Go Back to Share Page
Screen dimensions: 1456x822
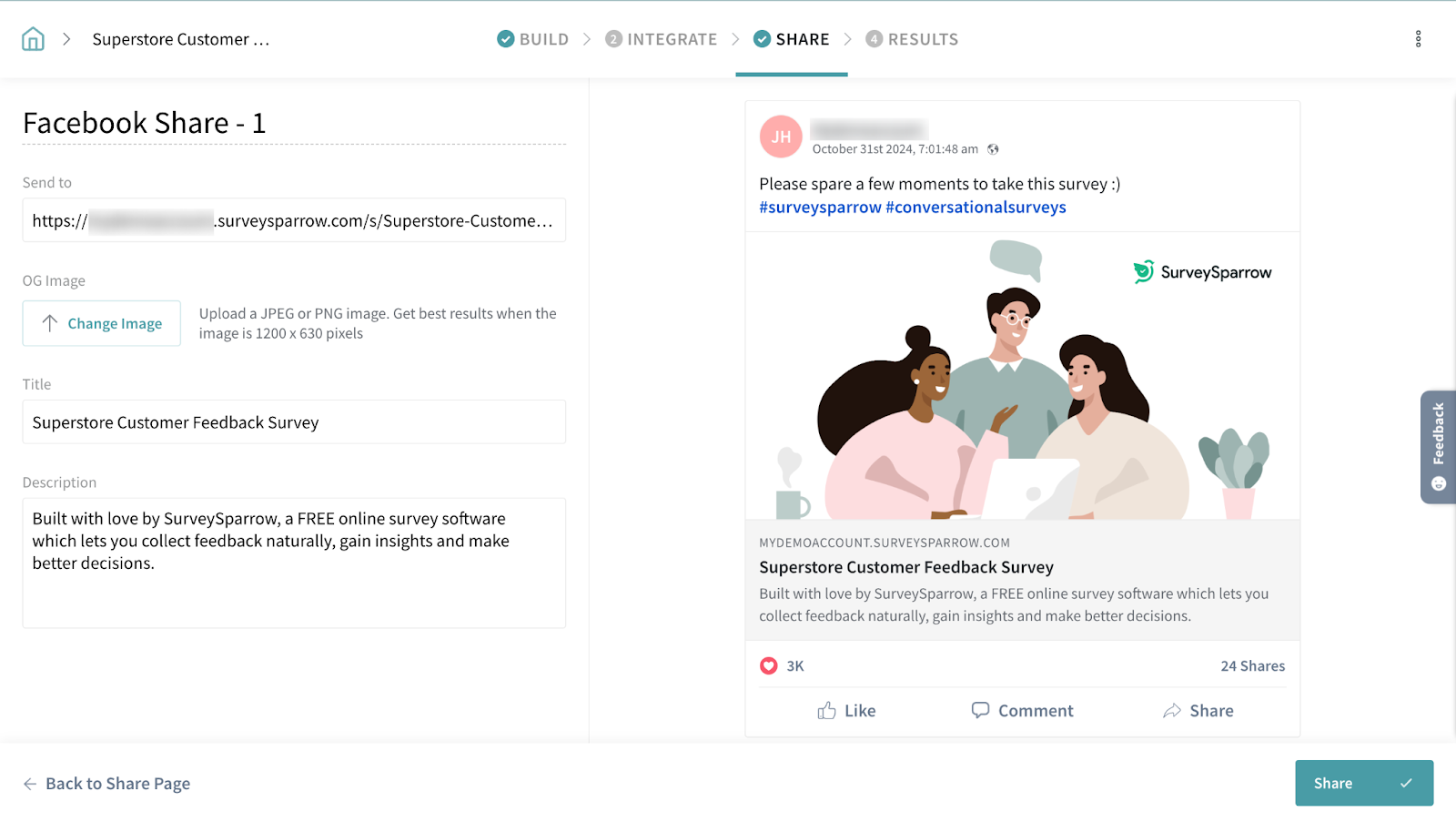pyautogui.click(x=106, y=784)
